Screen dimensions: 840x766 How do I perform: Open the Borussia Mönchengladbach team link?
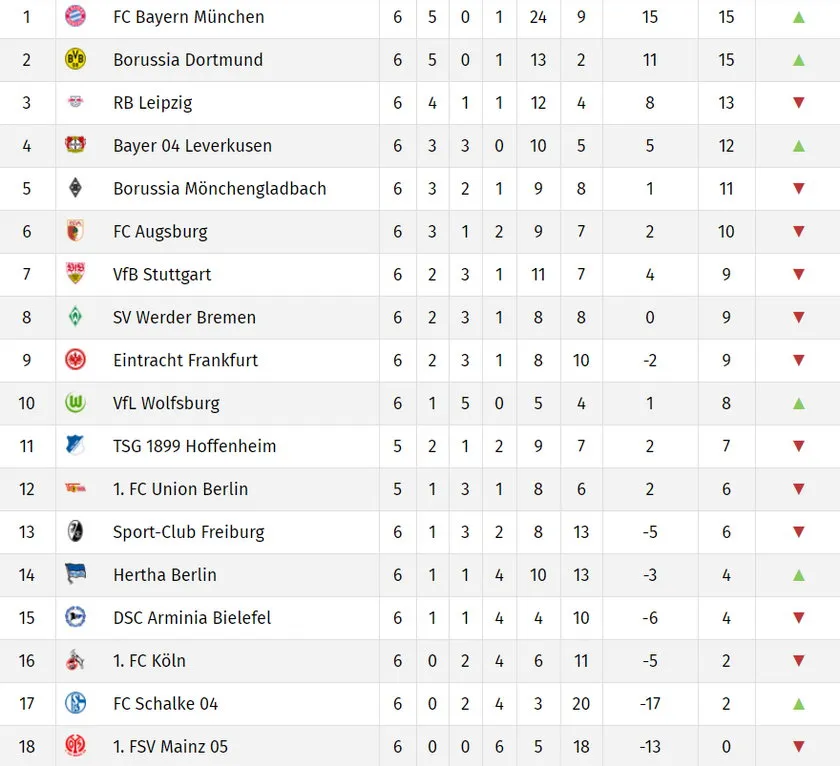pos(219,188)
